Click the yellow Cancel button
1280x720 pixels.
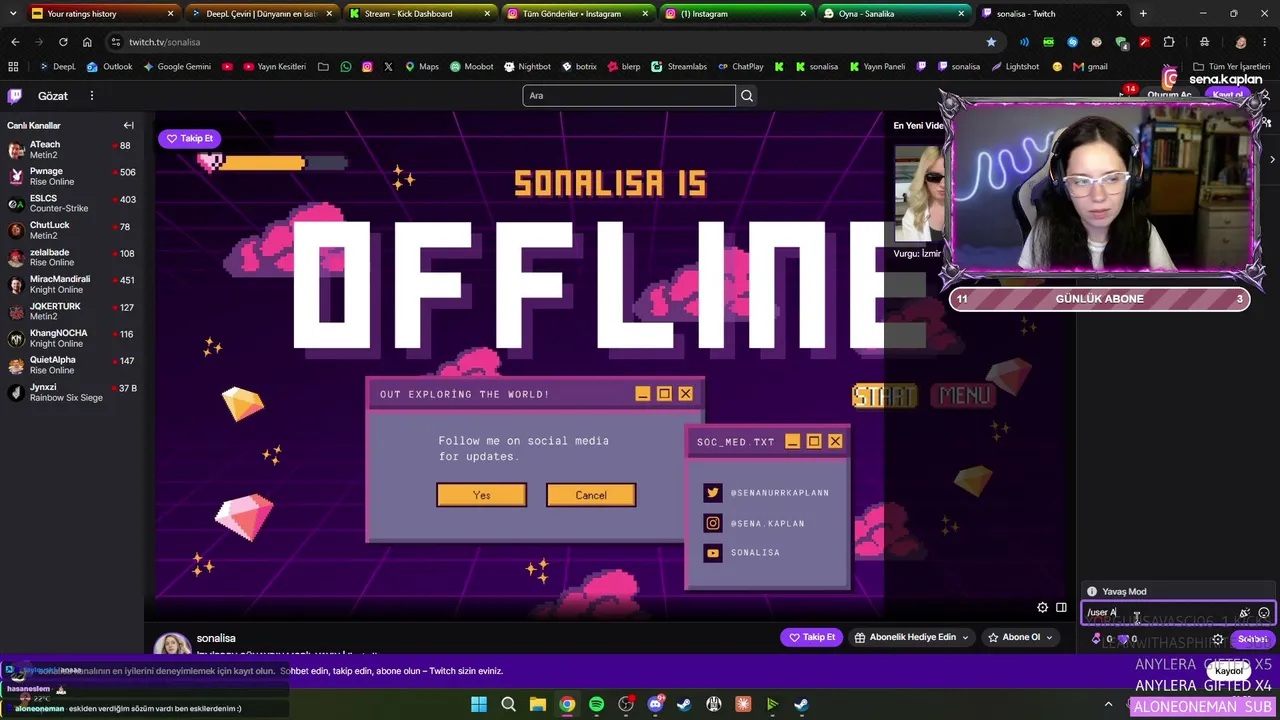pyautogui.click(x=591, y=495)
